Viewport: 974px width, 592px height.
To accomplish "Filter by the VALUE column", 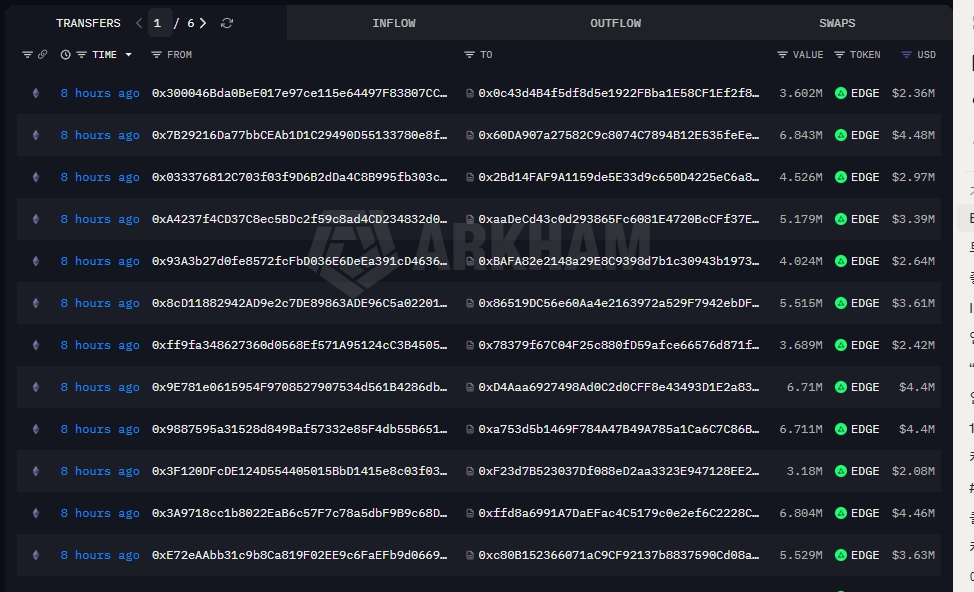I will point(782,55).
